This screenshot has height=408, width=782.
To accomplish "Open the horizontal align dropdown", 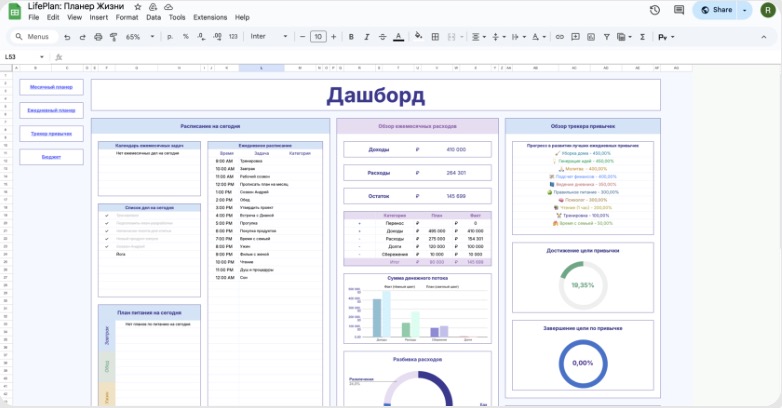I will coord(478,37).
